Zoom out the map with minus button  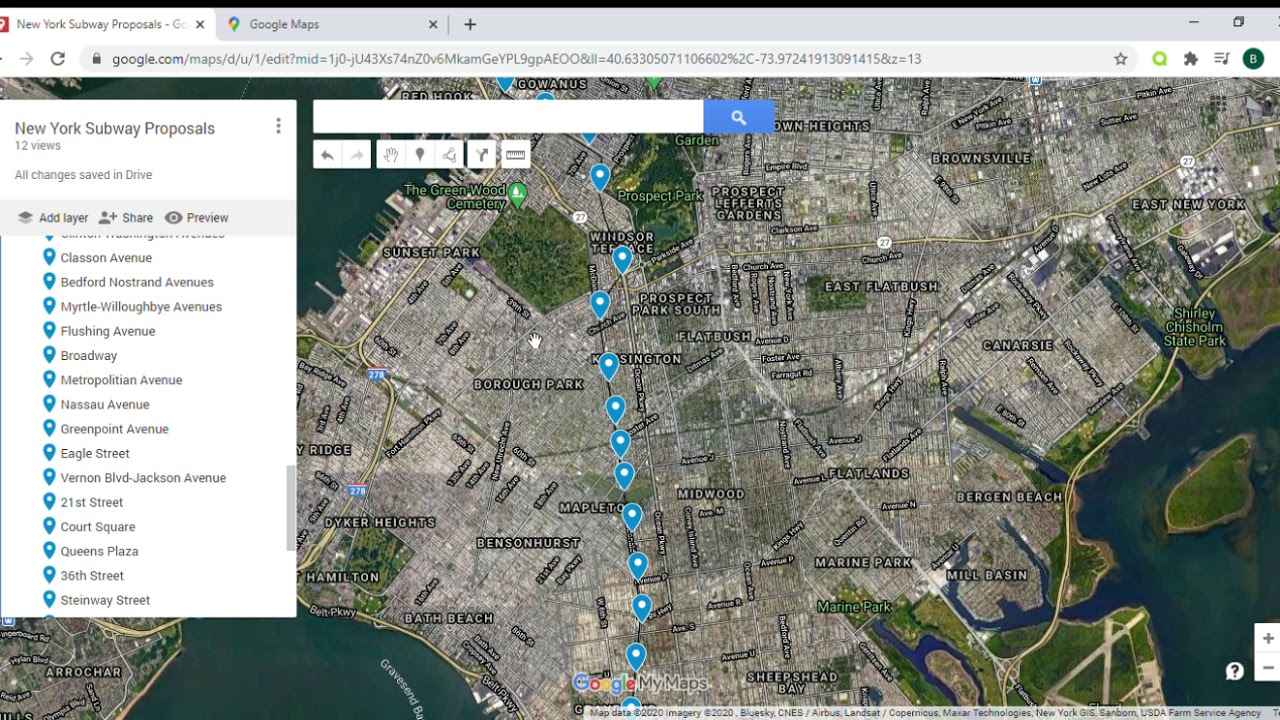(x=1268, y=667)
